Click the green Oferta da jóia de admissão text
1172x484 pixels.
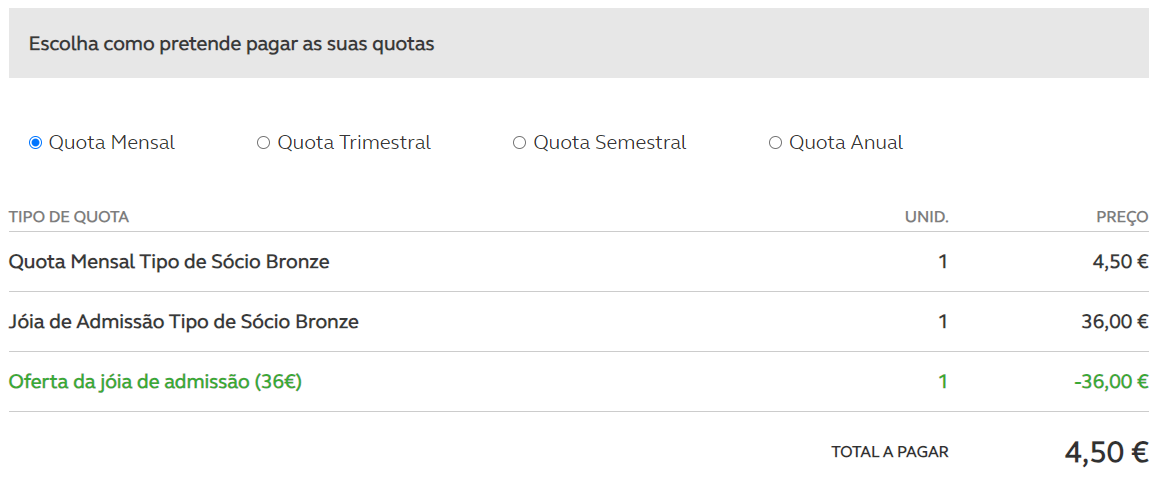click(x=155, y=382)
